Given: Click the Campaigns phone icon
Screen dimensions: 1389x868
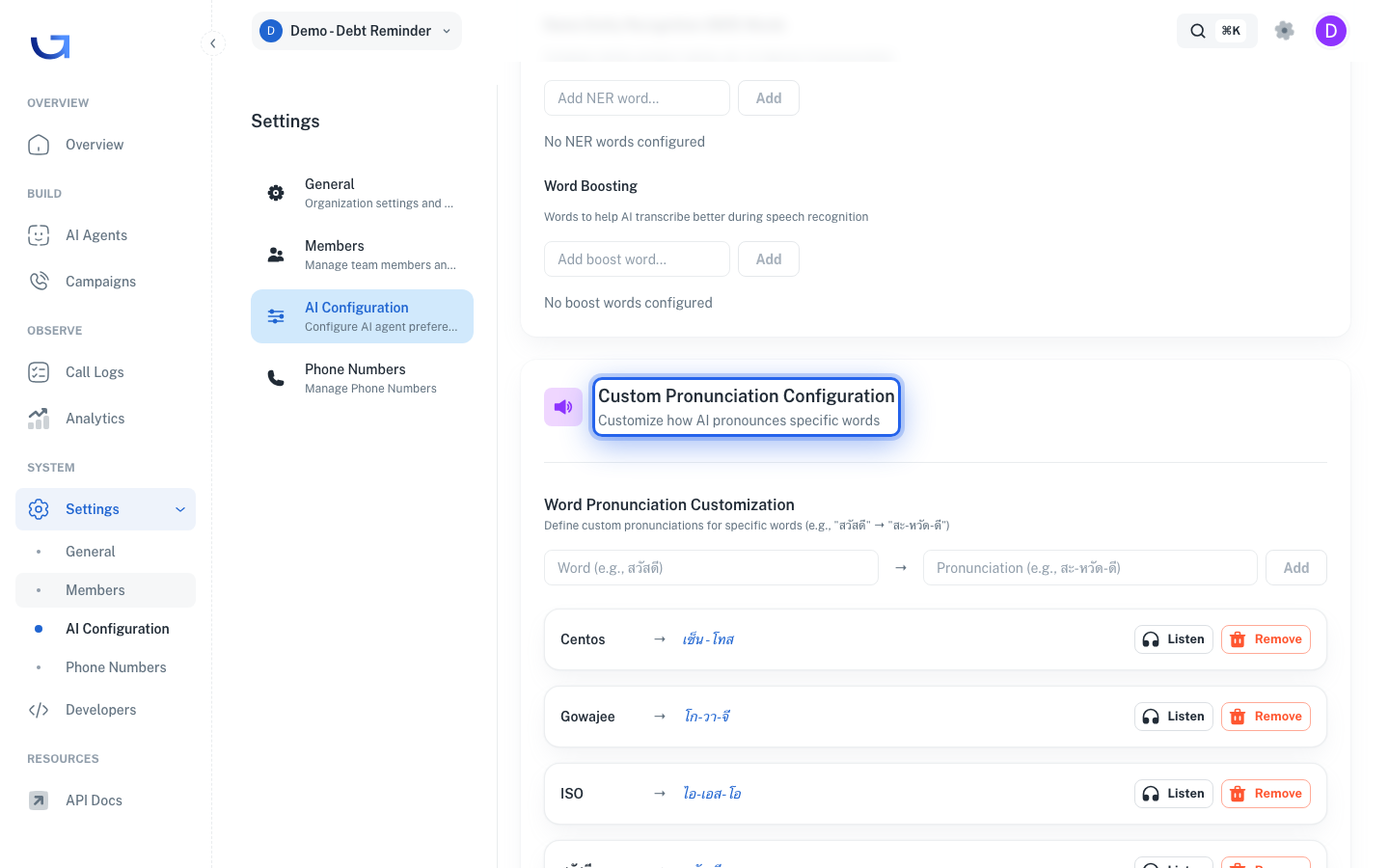Looking at the screenshot, I should 39,282.
